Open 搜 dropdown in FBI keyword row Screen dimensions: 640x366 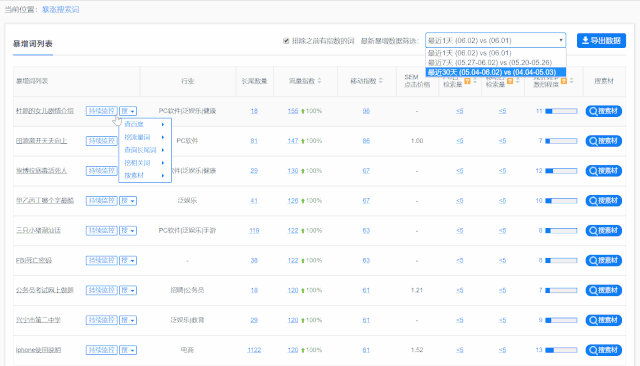coord(128,260)
